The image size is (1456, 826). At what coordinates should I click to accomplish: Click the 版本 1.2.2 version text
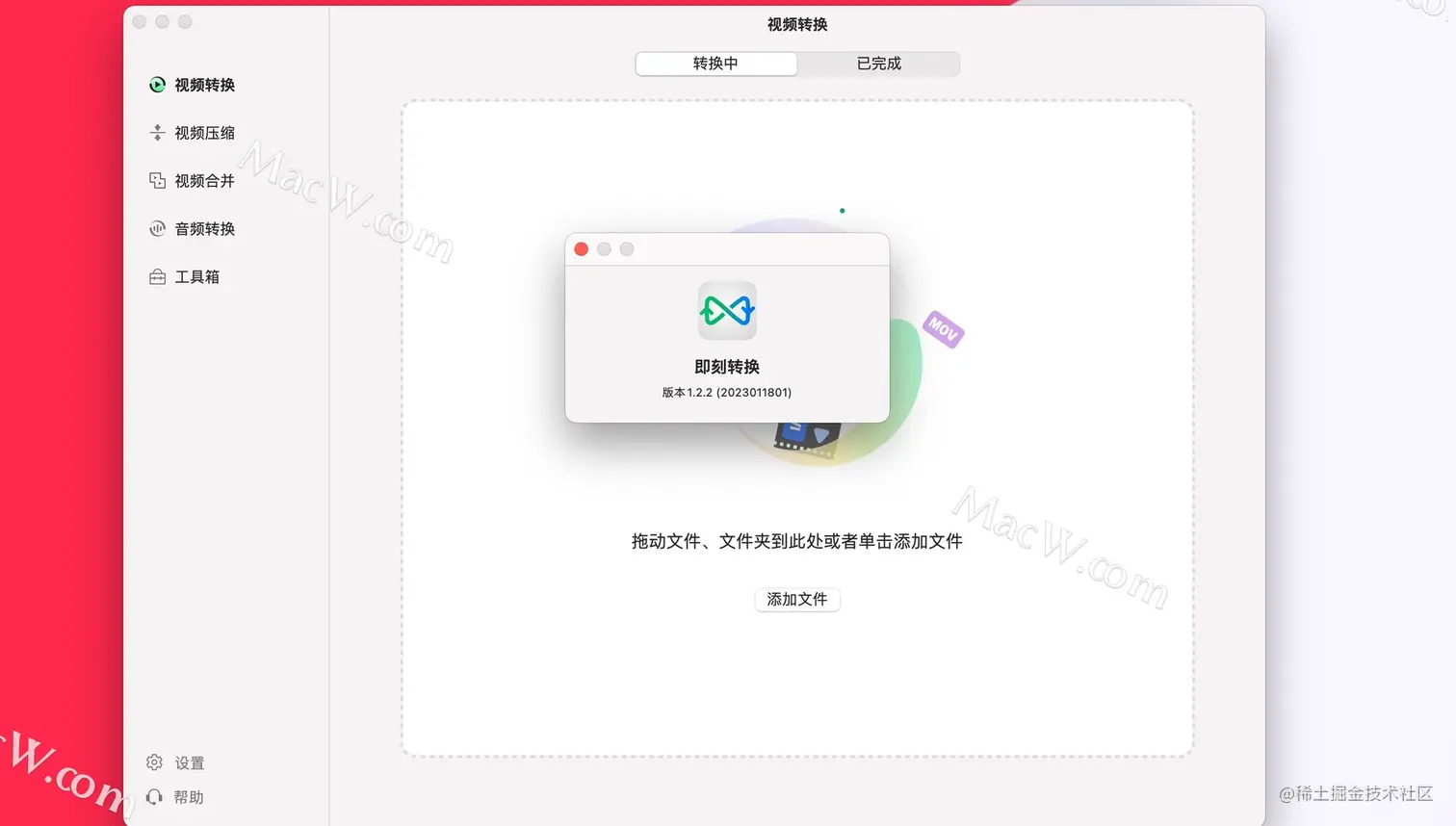tap(727, 393)
